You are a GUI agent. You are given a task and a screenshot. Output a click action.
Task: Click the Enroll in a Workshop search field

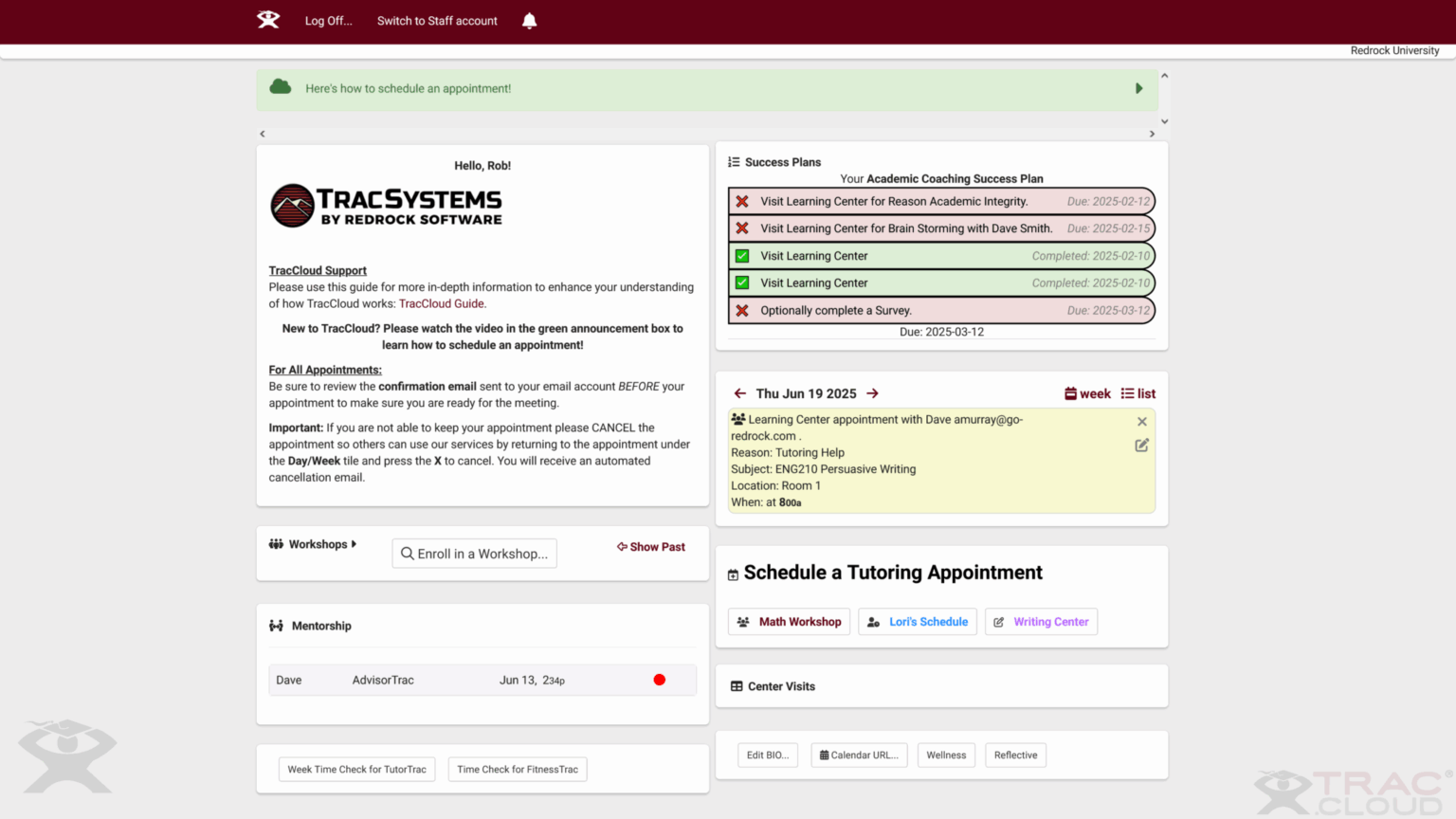click(x=474, y=553)
